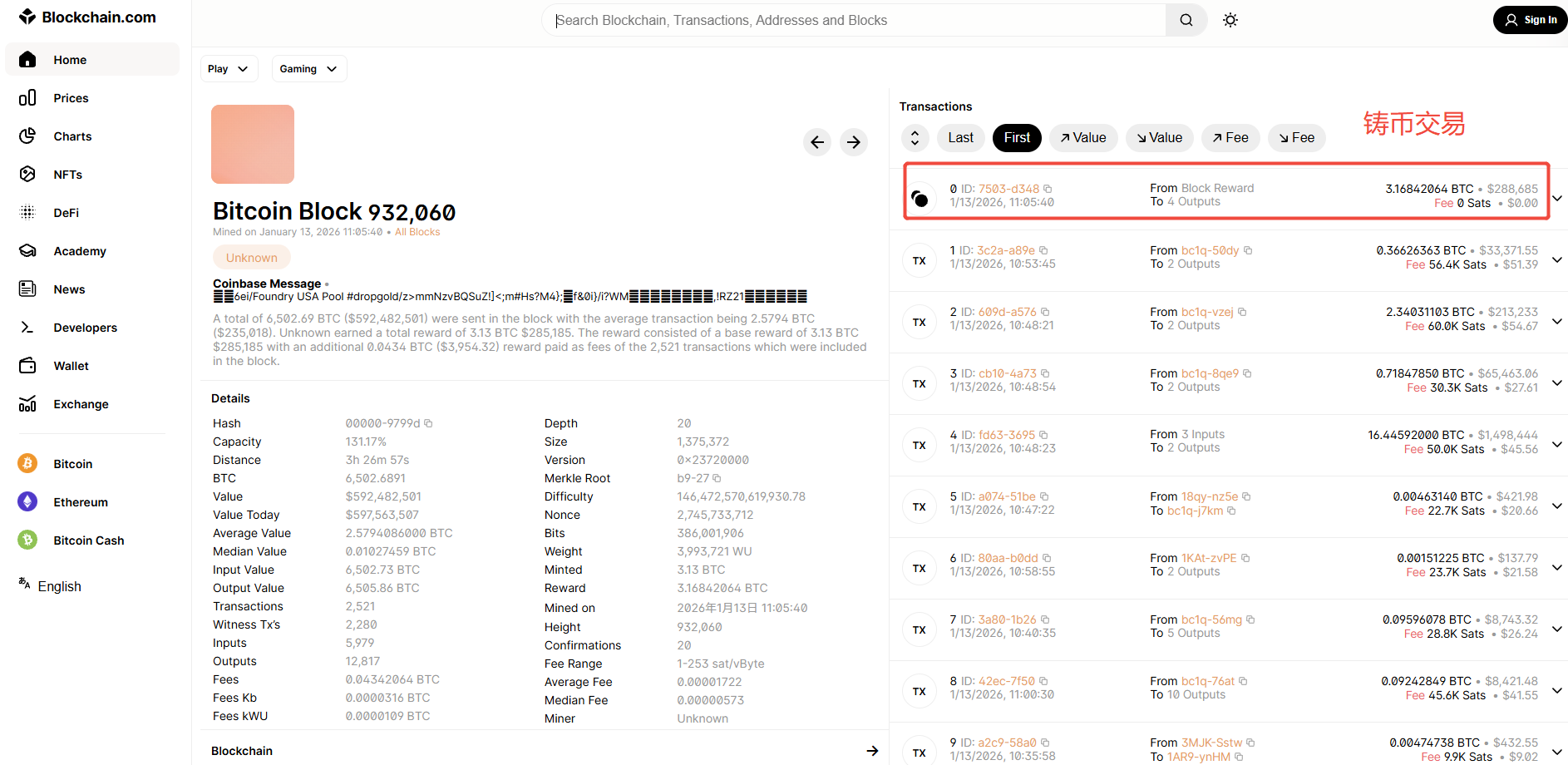
Task: Copy the block hash
Action: tap(428, 423)
